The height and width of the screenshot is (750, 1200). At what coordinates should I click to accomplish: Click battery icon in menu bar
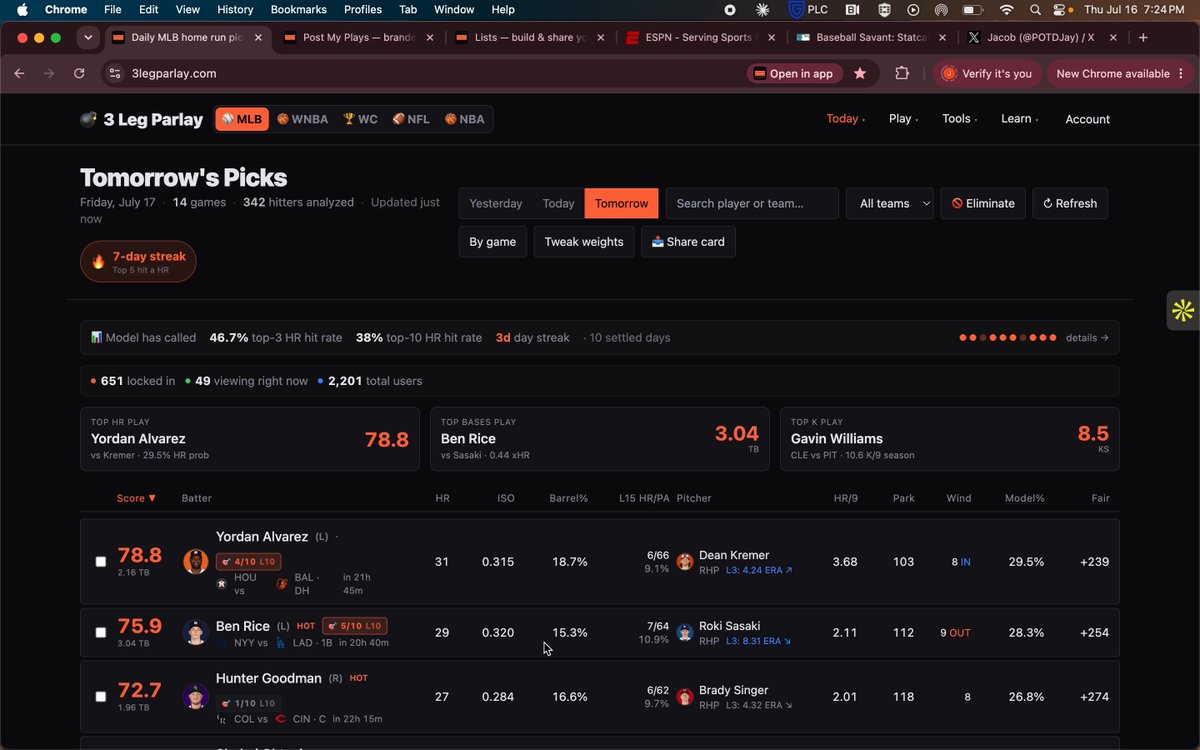[x=972, y=10]
